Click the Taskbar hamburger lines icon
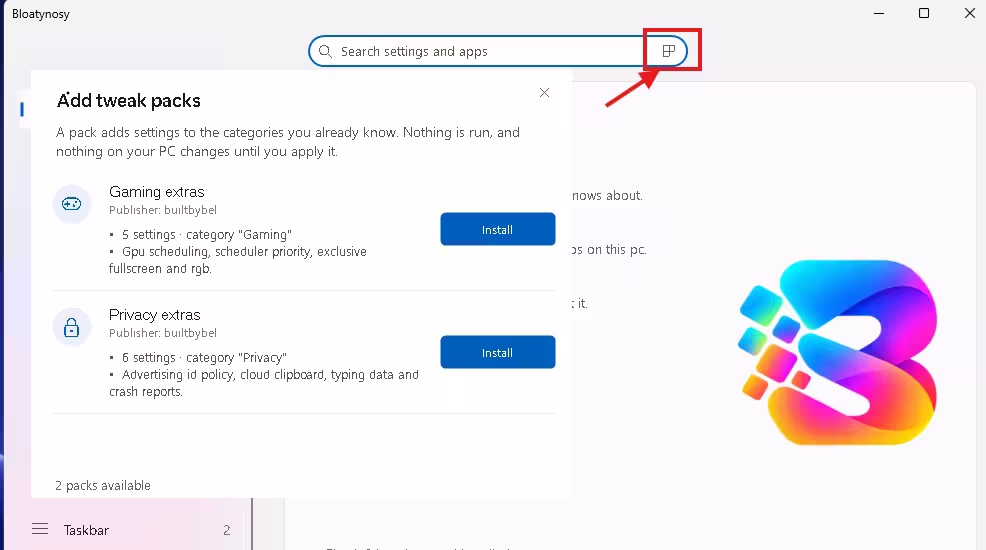This screenshot has width=986, height=550. pos(40,529)
